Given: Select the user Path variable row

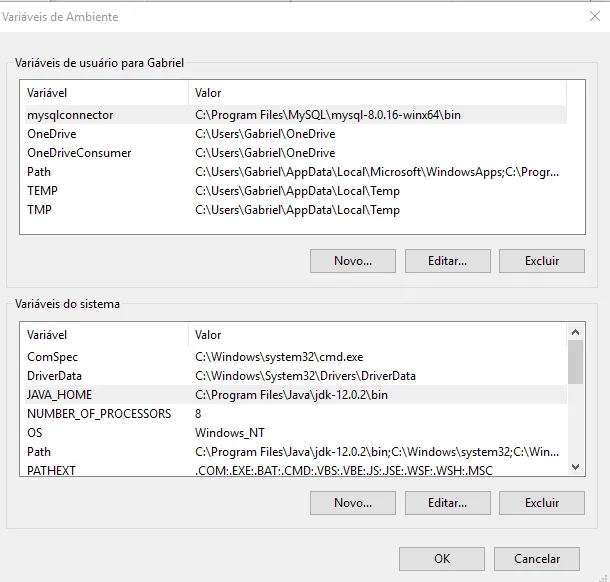Looking at the screenshot, I should pos(39,172).
